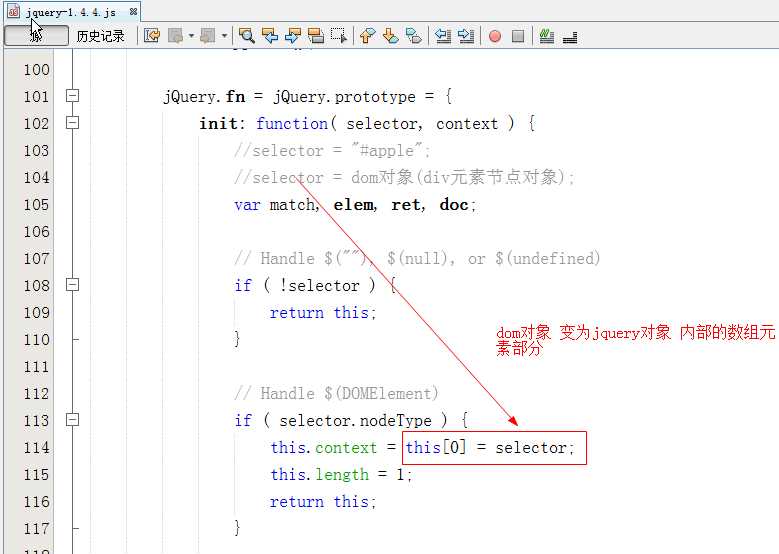779x554 pixels.
Task: Toggle bookmark on current line
Action: 413,36
